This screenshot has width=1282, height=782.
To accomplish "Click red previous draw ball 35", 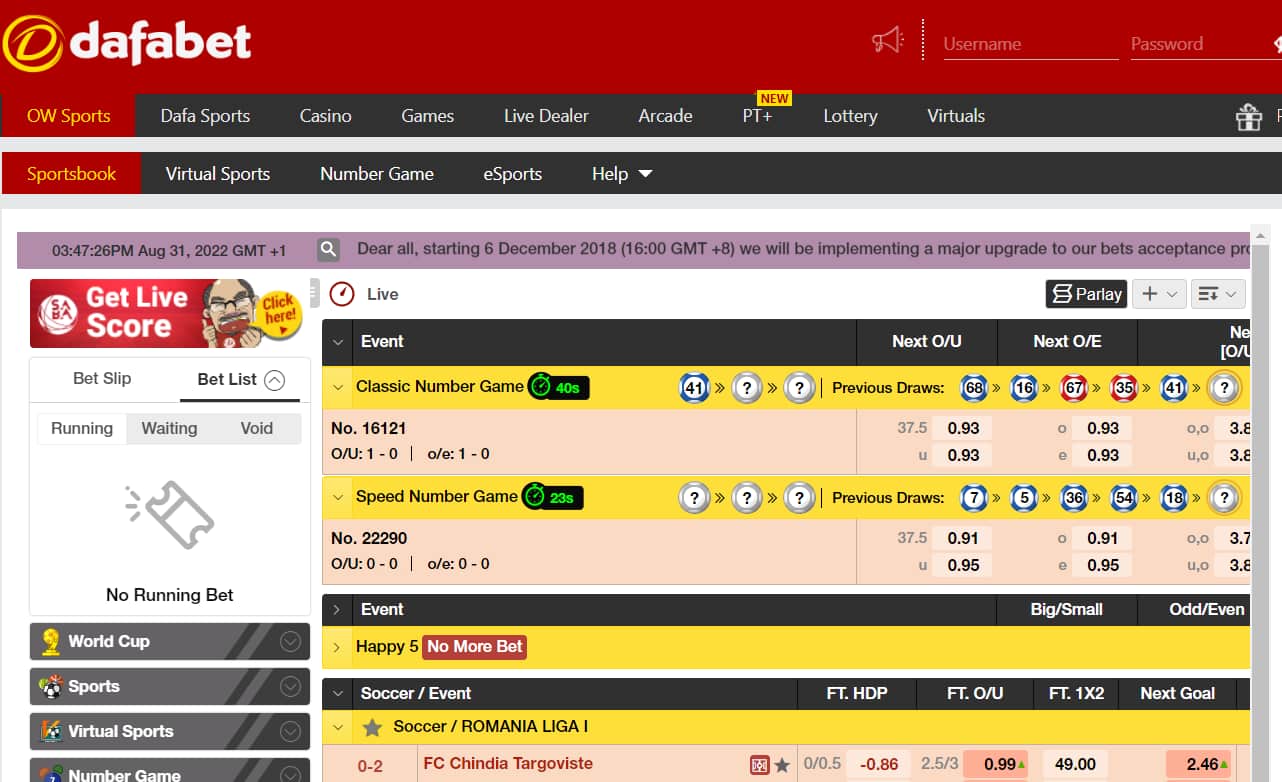I will (1124, 387).
